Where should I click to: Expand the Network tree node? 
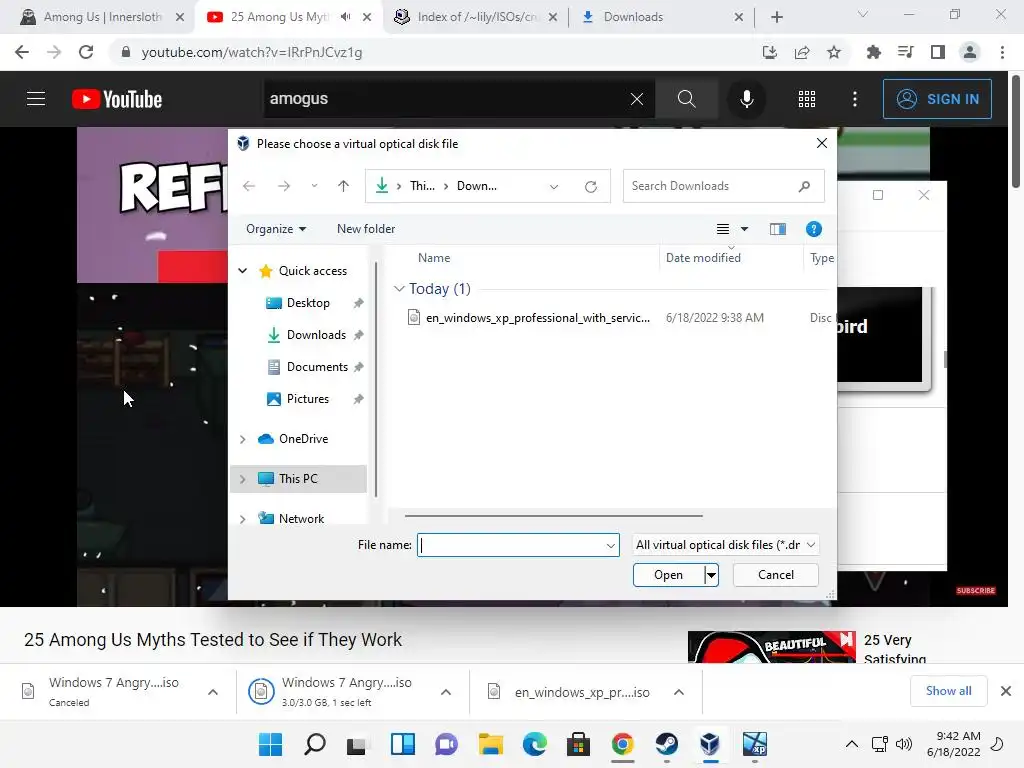click(x=243, y=519)
